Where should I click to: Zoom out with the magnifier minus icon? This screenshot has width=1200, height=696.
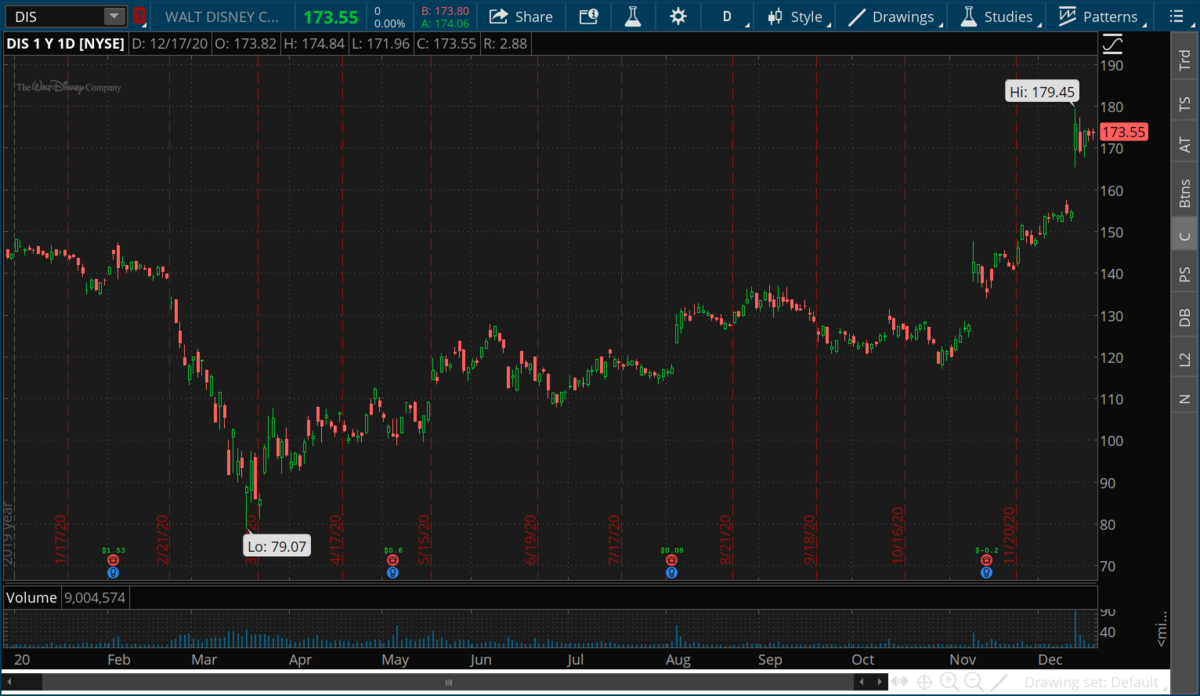click(973, 682)
